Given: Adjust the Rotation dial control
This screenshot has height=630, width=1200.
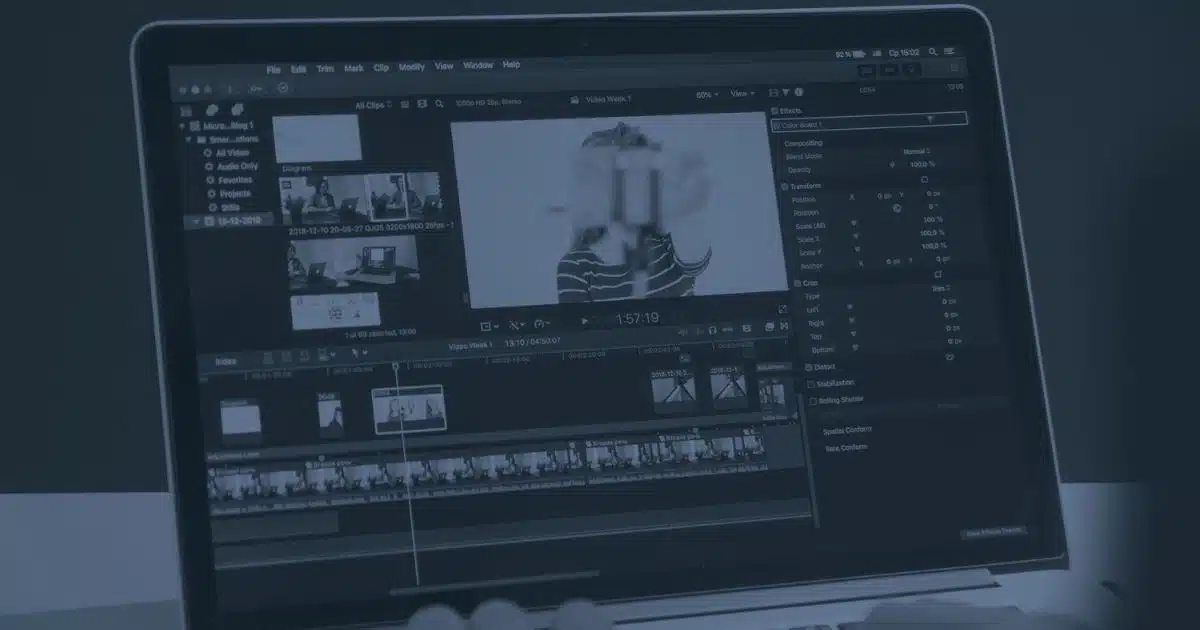Looking at the screenshot, I should (x=897, y=209).
